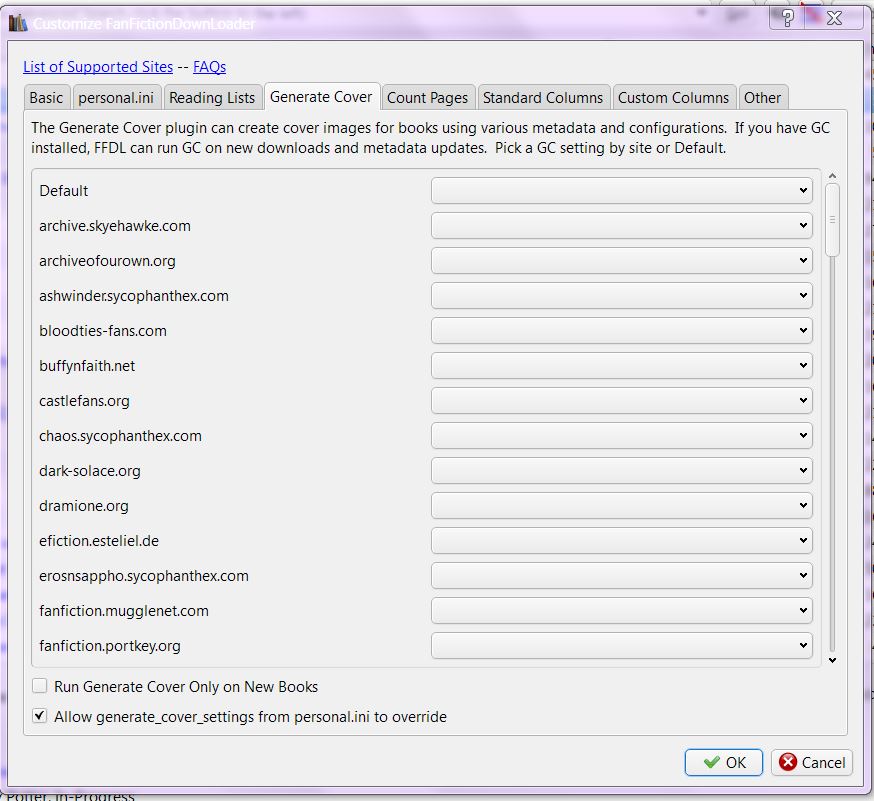
Task: Close the Customize FanFictionDownLoader dialog
Action: pyautogui.click(x=834, y=18)
